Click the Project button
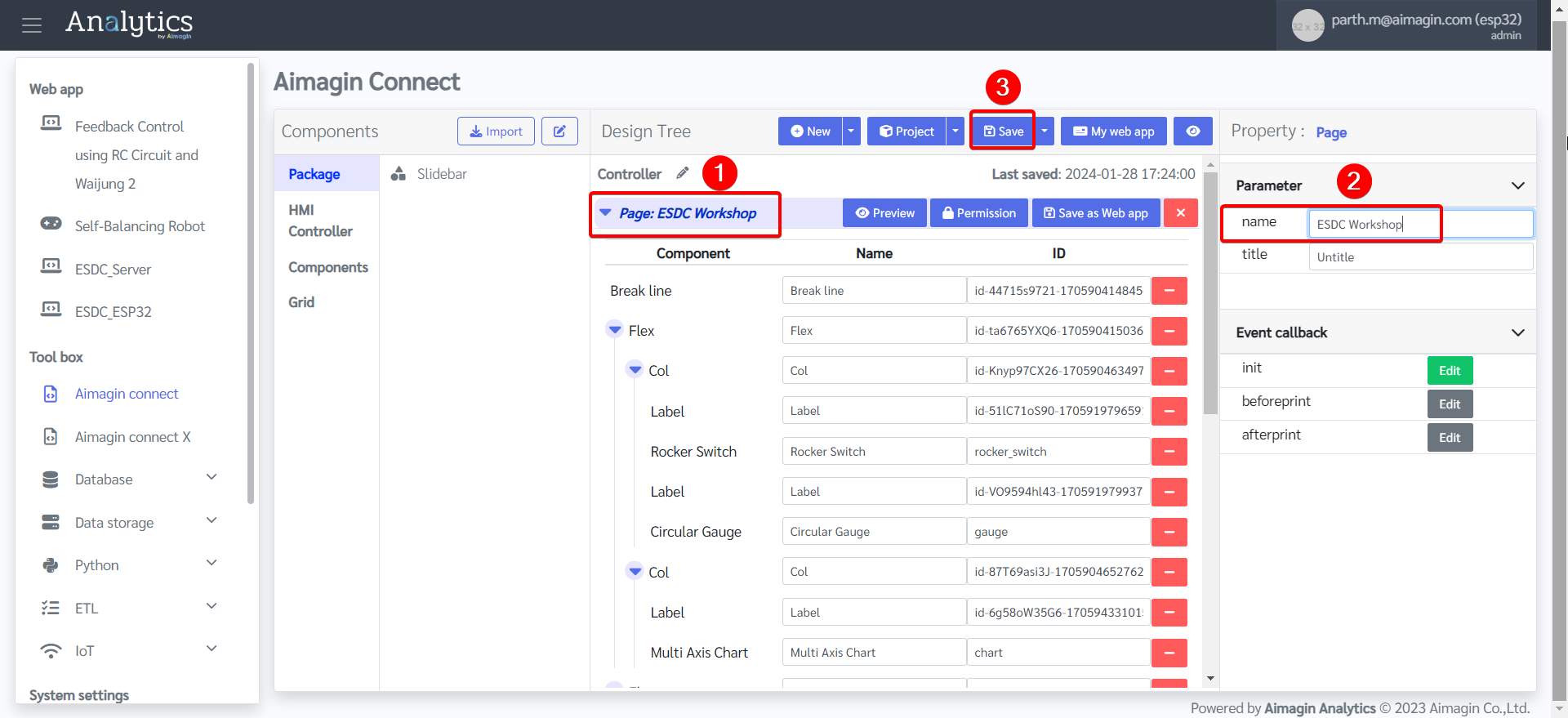Screen dimensions: 1568x718 point(906,132)
